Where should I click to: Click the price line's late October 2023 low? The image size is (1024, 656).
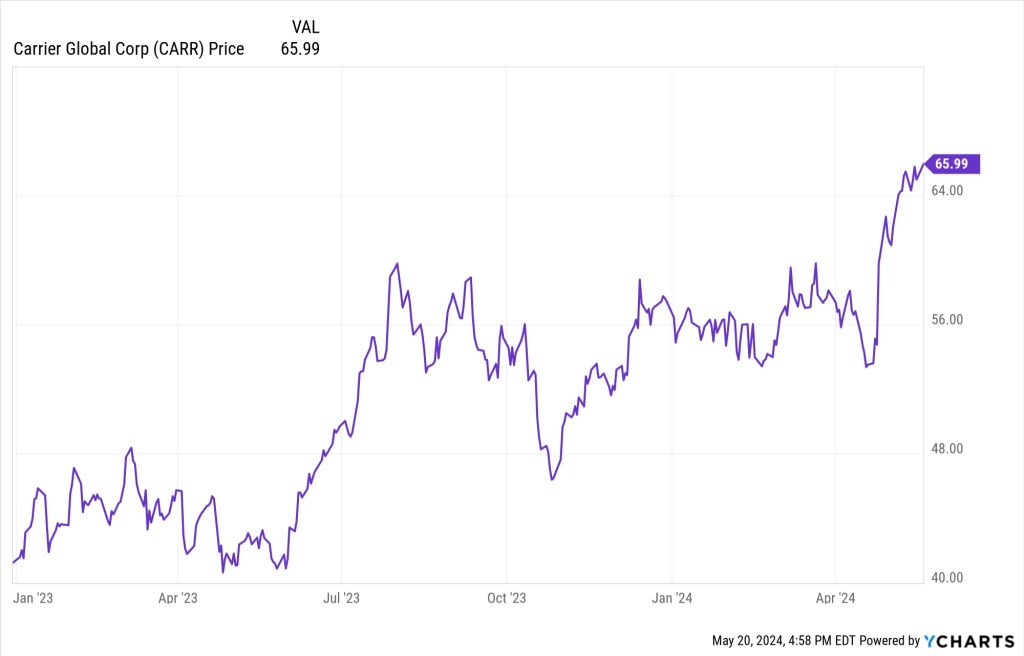(x=552, y=480)
